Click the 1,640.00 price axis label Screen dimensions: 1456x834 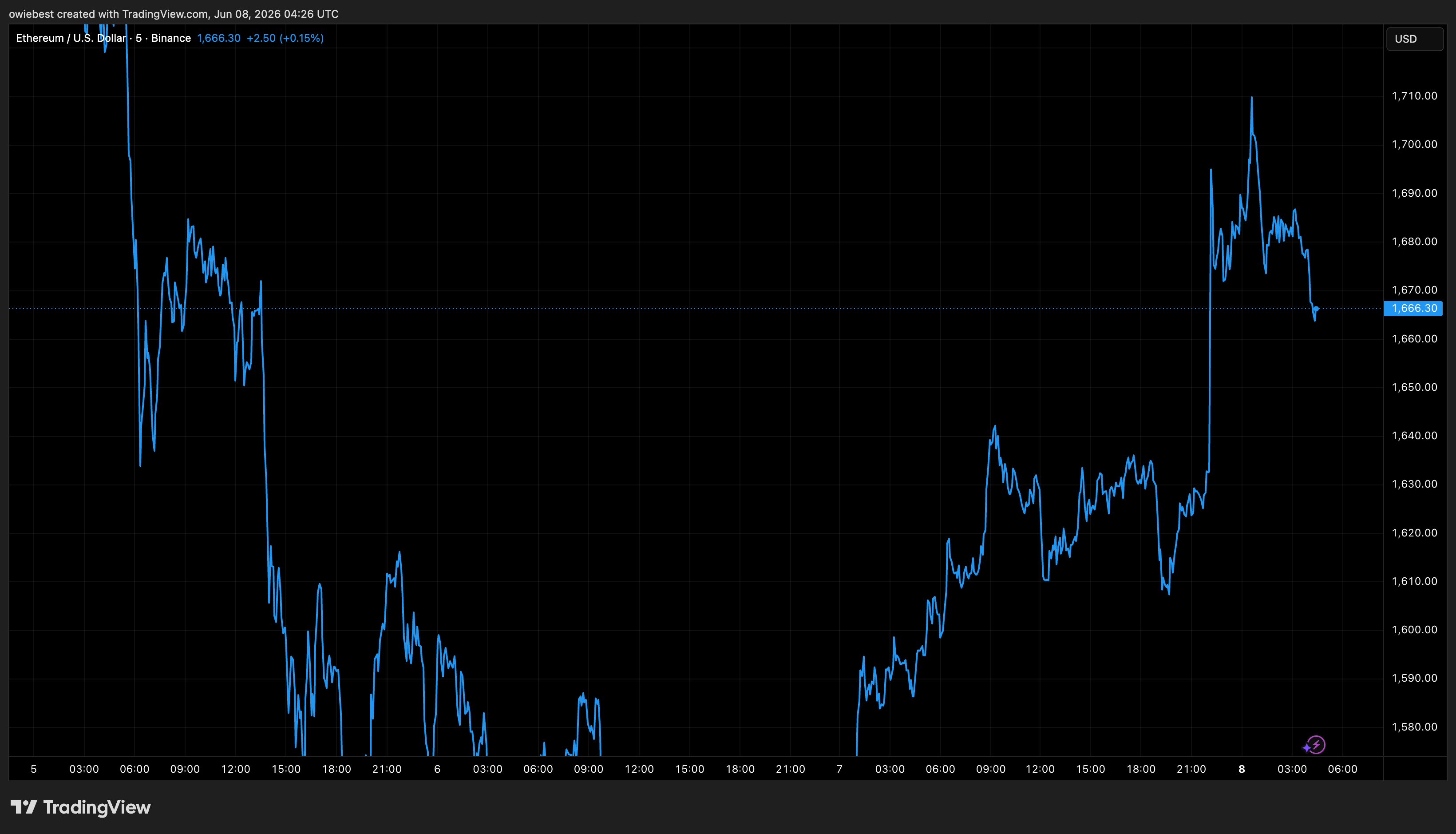tap(1414, 435)
